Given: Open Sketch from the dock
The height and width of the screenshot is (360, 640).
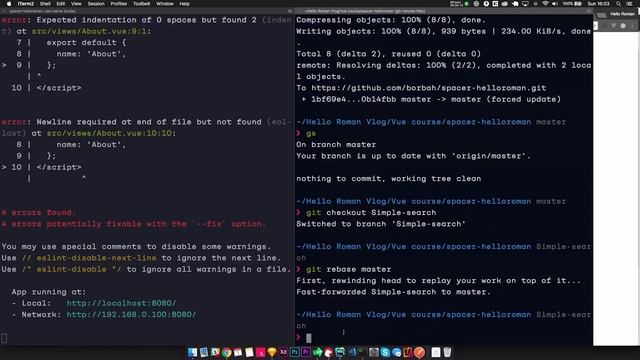Looking at the screenshot, I should point(272,352).
